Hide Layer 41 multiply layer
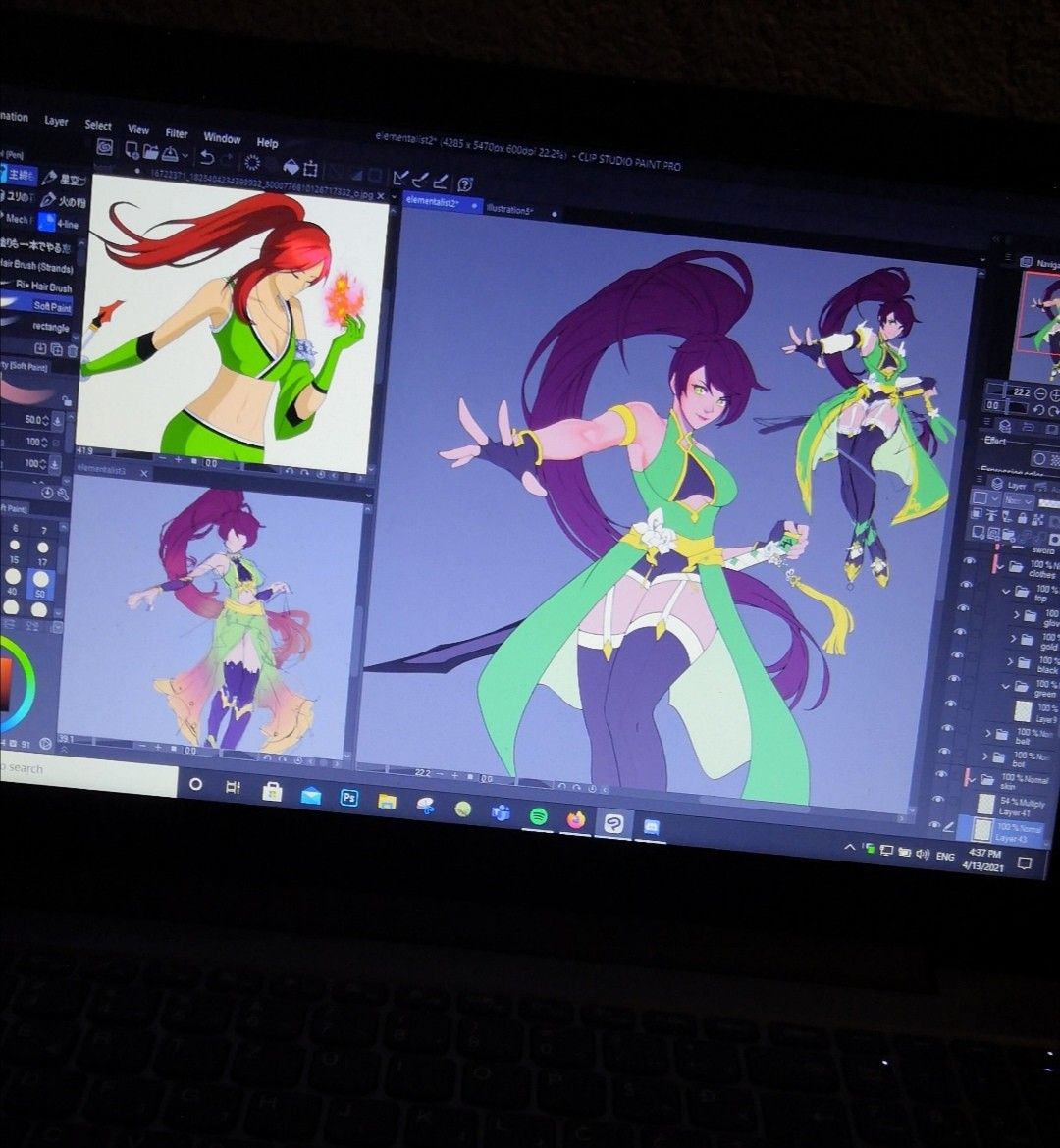Viewport: 1060px width, 1148px height. (x=938, y=799)
